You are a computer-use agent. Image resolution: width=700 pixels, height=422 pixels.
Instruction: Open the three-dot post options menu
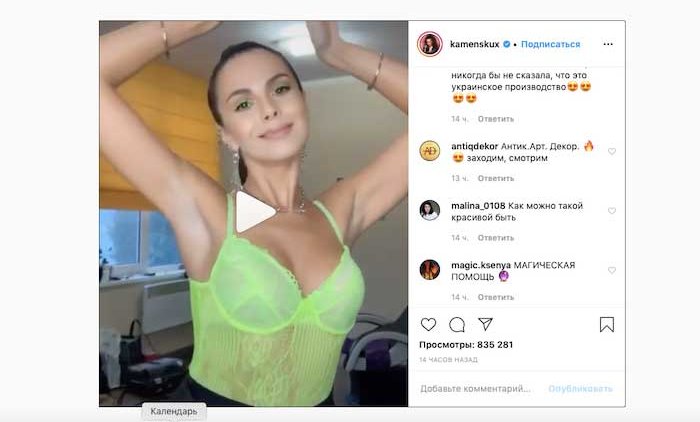click(x=608, y=44)
